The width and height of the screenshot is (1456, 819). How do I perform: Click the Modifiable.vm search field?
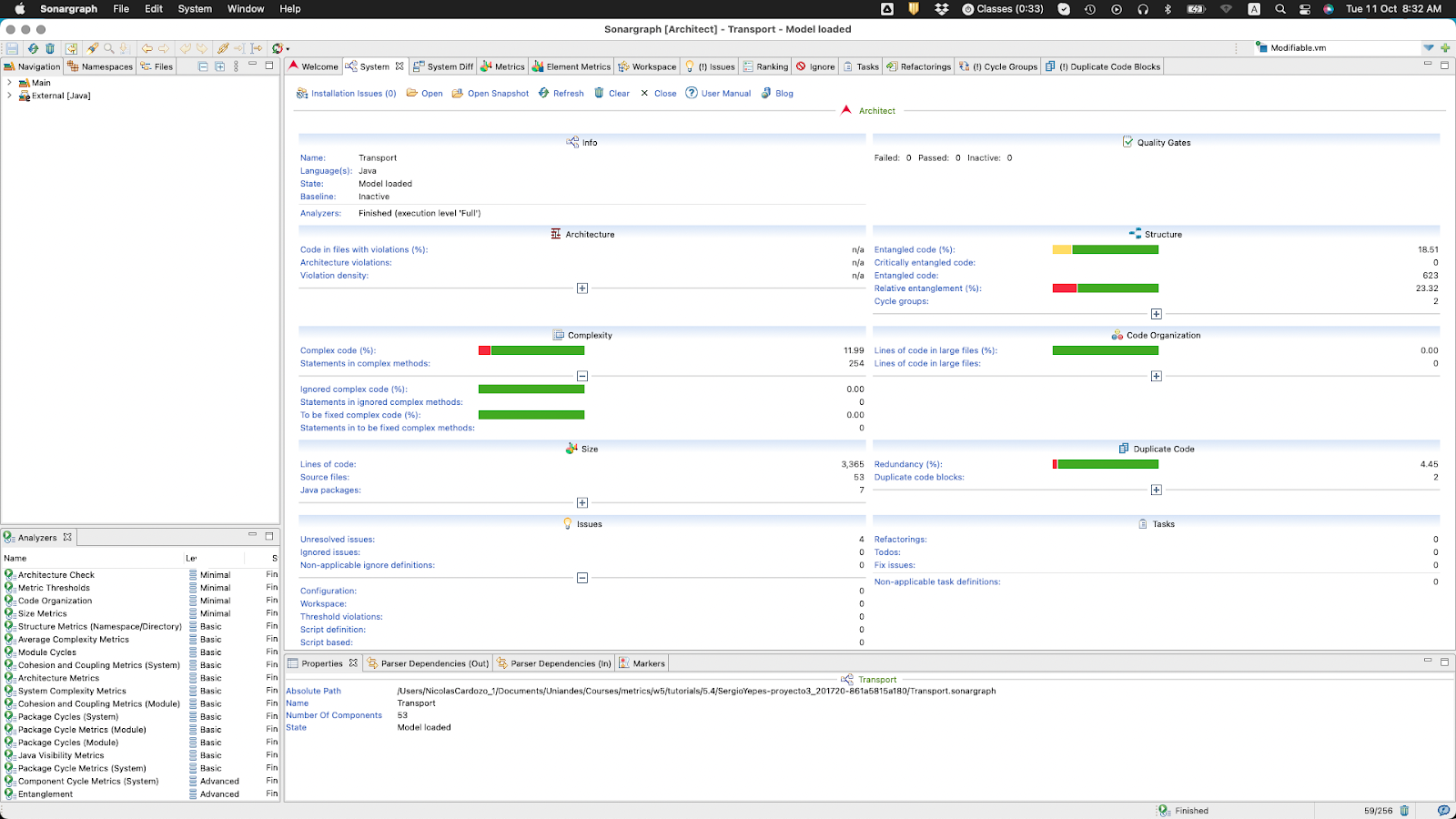pyautogui.click(x=1338, y=47)
